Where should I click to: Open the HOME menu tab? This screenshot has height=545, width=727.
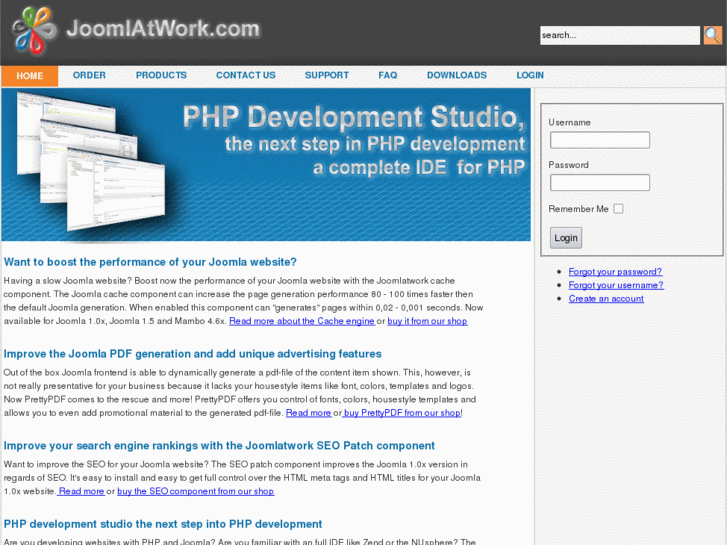30,76
